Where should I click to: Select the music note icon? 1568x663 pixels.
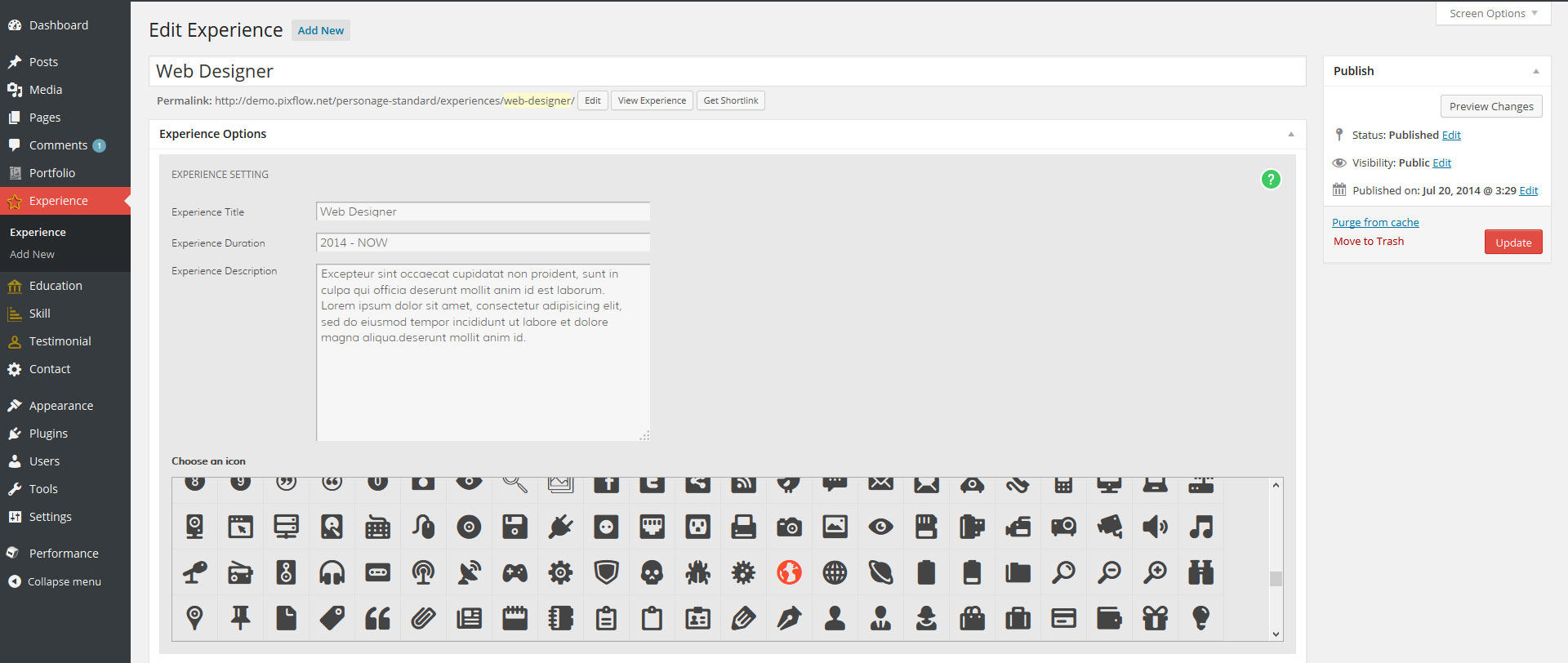click(x=1200, y=527)
